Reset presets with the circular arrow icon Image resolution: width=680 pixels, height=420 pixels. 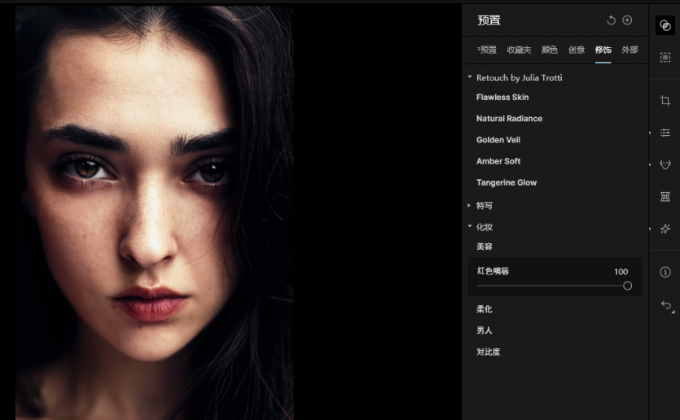pos(611,20)
